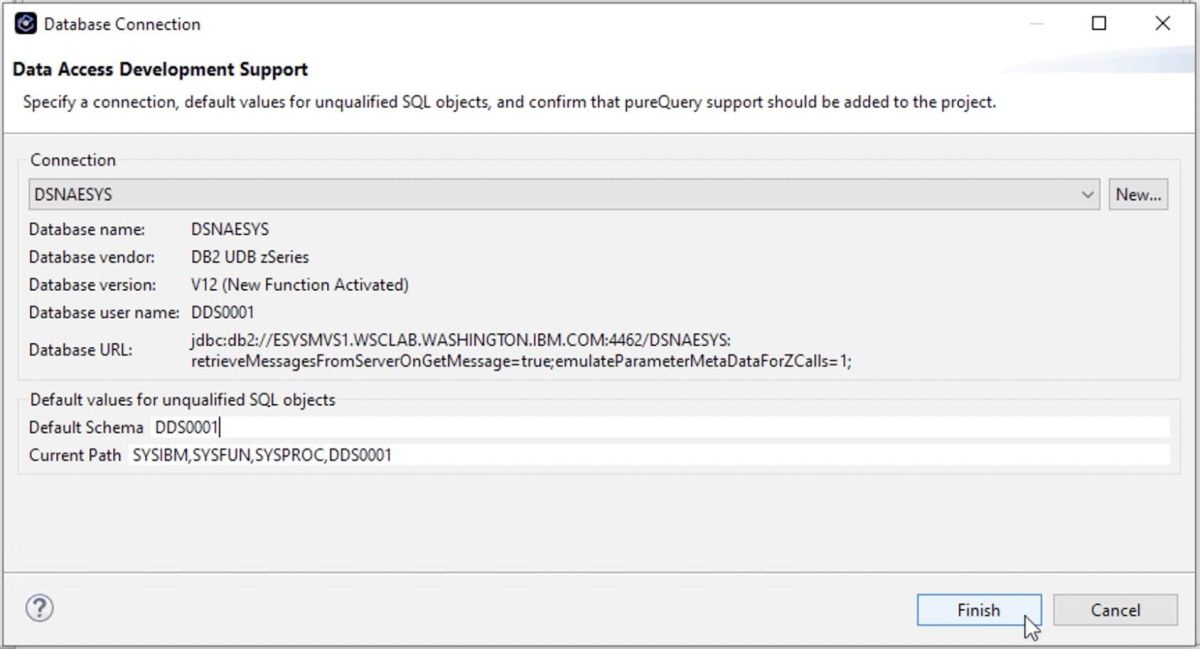Click the Database Connection window title text

click(x=122, y=24)
